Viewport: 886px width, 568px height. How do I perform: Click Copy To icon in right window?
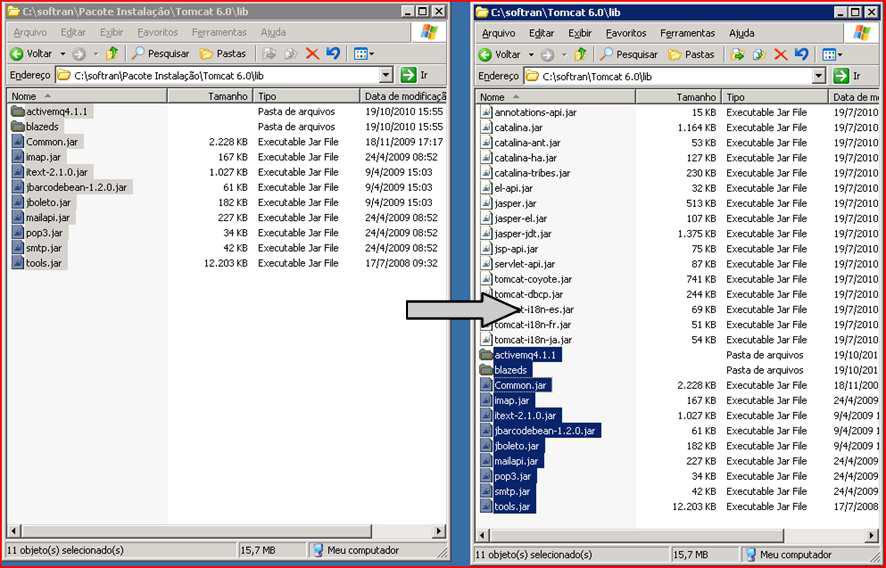[759, 55]
